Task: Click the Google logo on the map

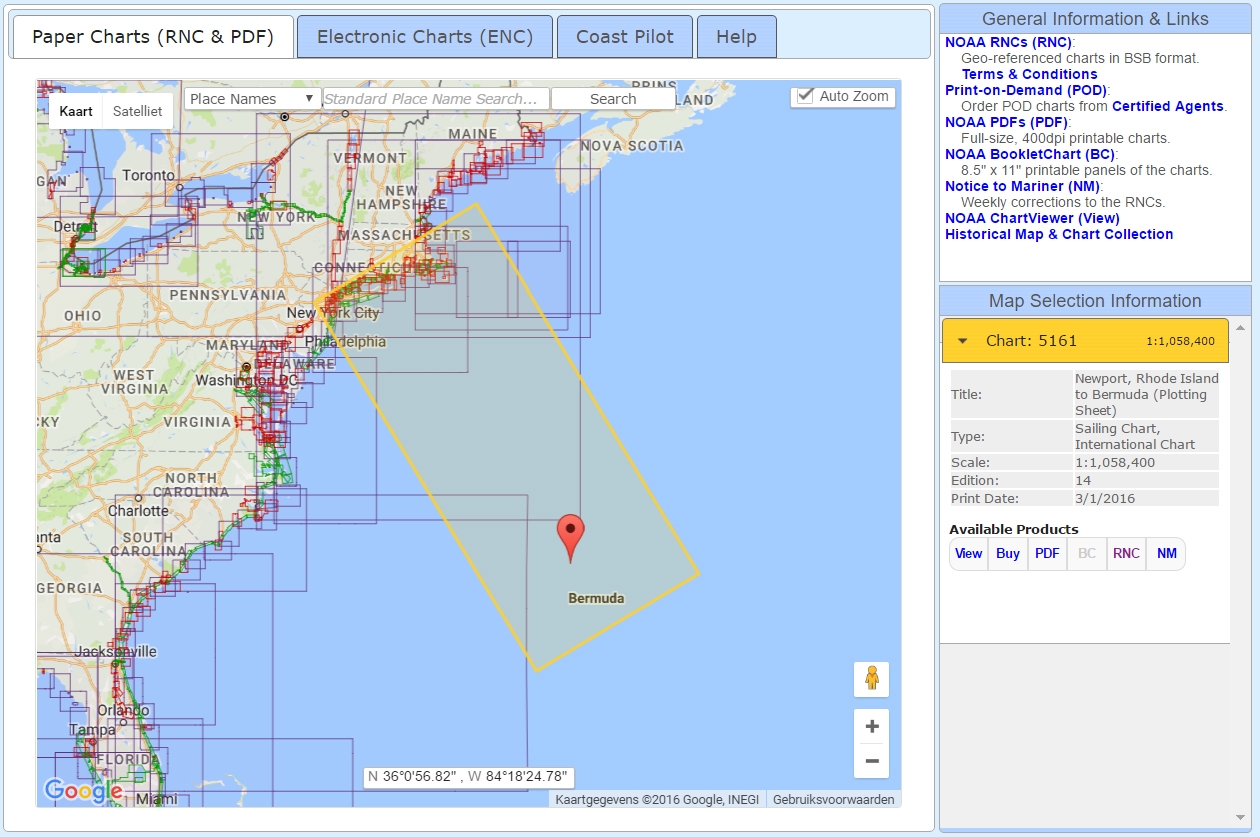Action: point(84,792)
